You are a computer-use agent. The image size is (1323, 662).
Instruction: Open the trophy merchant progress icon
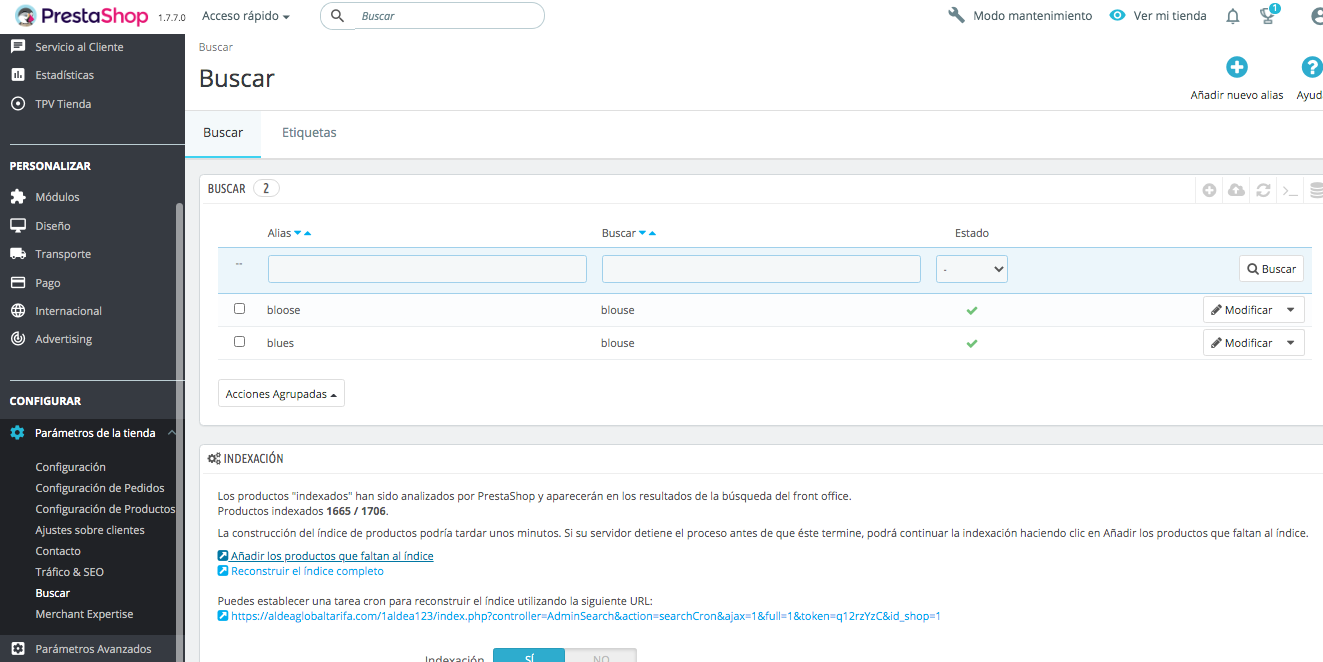[x=1268, y=15]
